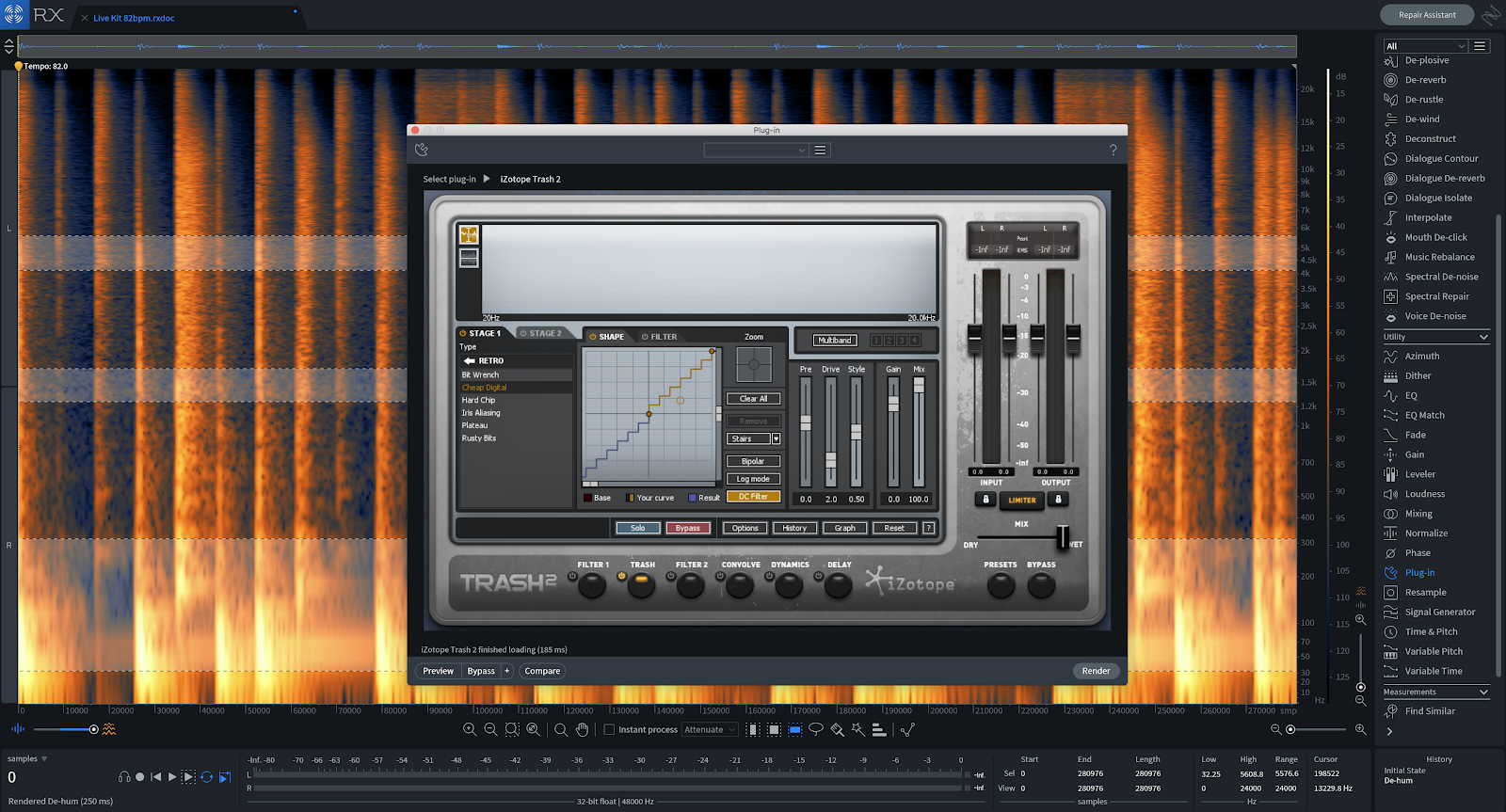Screen dimensions: 1506x812
Task: Adjust the Dry/Wet mix slider
Action: (x=1063, y=536)
